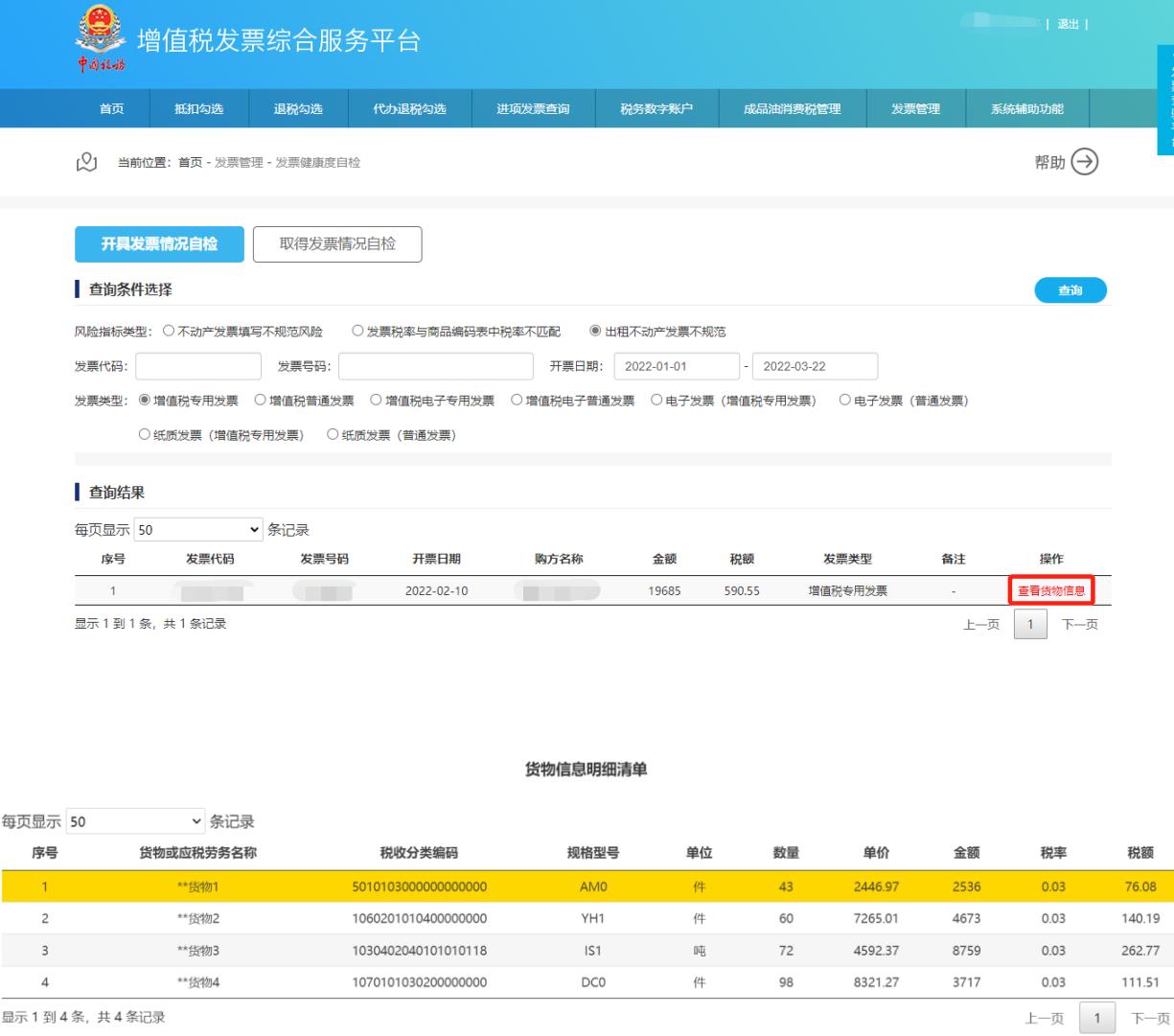Screen dimensions: 1174x1036
Task: Click the start date field 2022-01-01
Action: click(676, 366)
